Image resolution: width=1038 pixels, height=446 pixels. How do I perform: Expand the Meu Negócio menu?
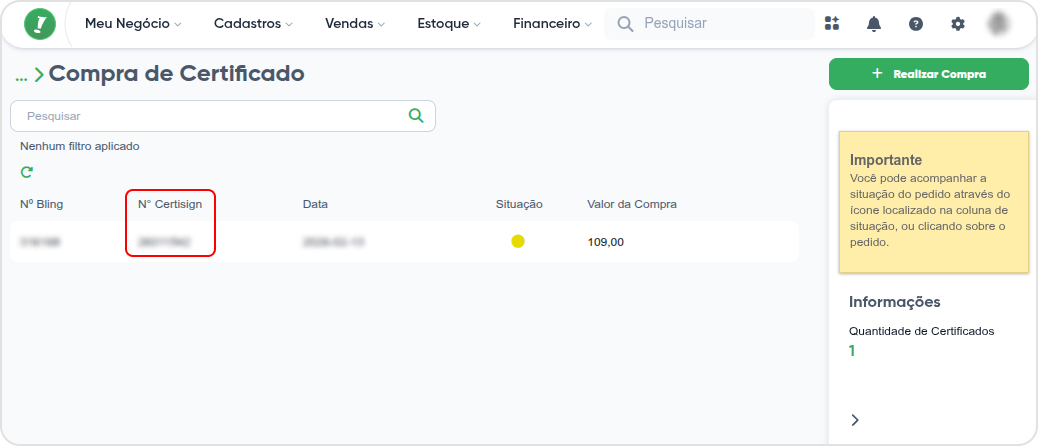pos(133,24)
